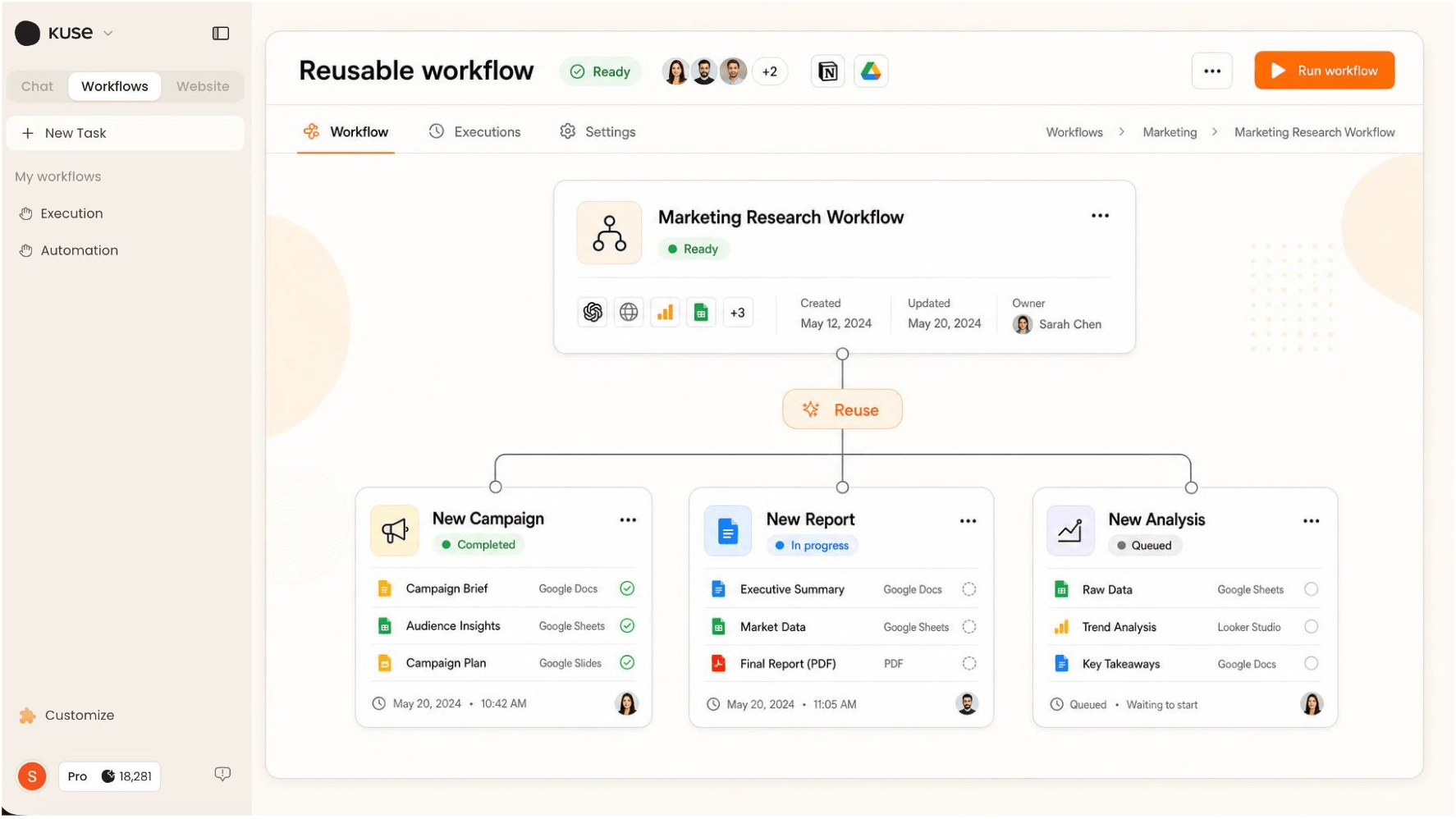Toggle Trend Analysis status circle
This screenshot has height=819, width=1456.
pyautogui.click(x=1312, y=627)
